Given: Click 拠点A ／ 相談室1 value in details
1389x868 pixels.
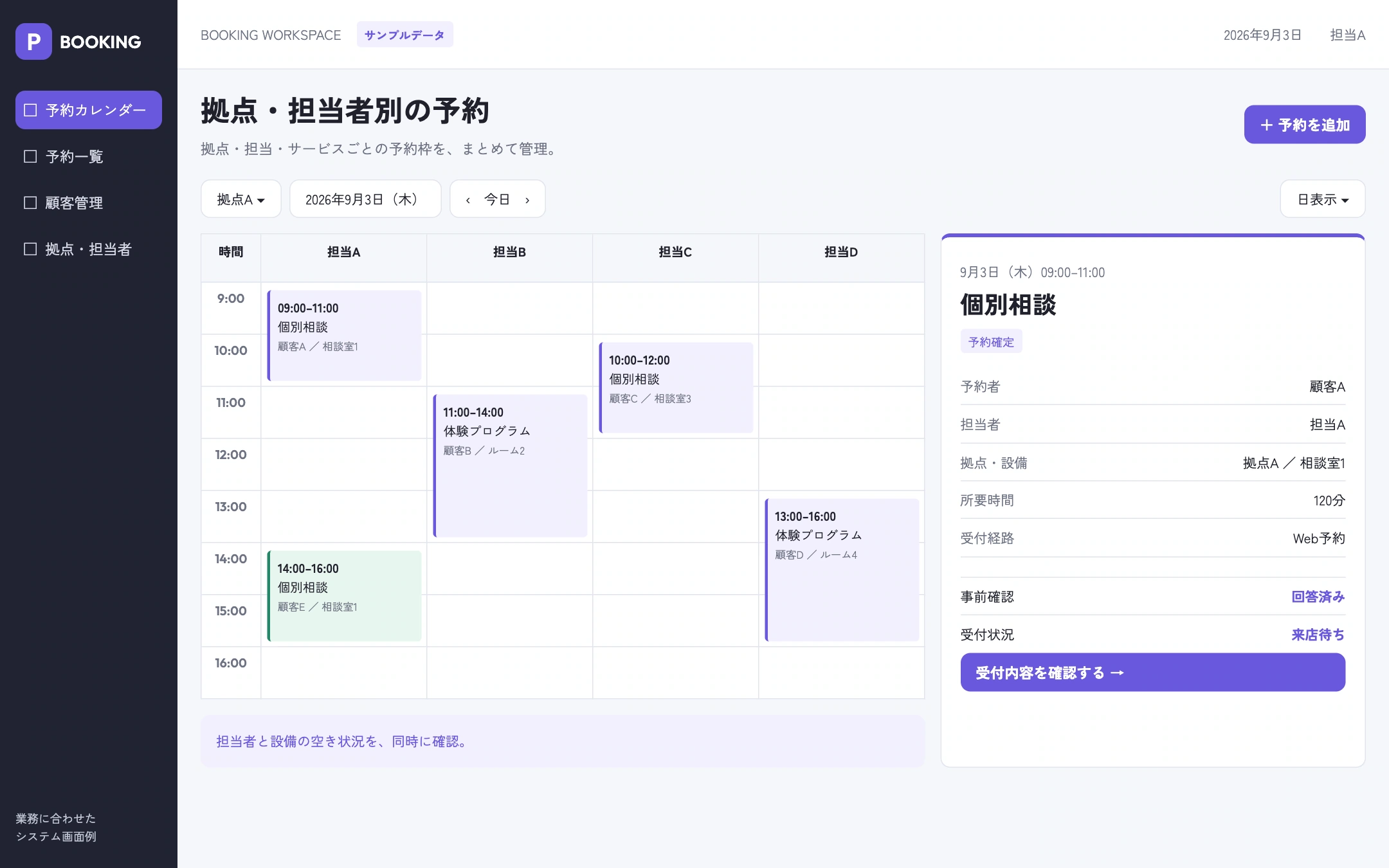Looking at the screenshot, I should click(x=1294, y=463).
